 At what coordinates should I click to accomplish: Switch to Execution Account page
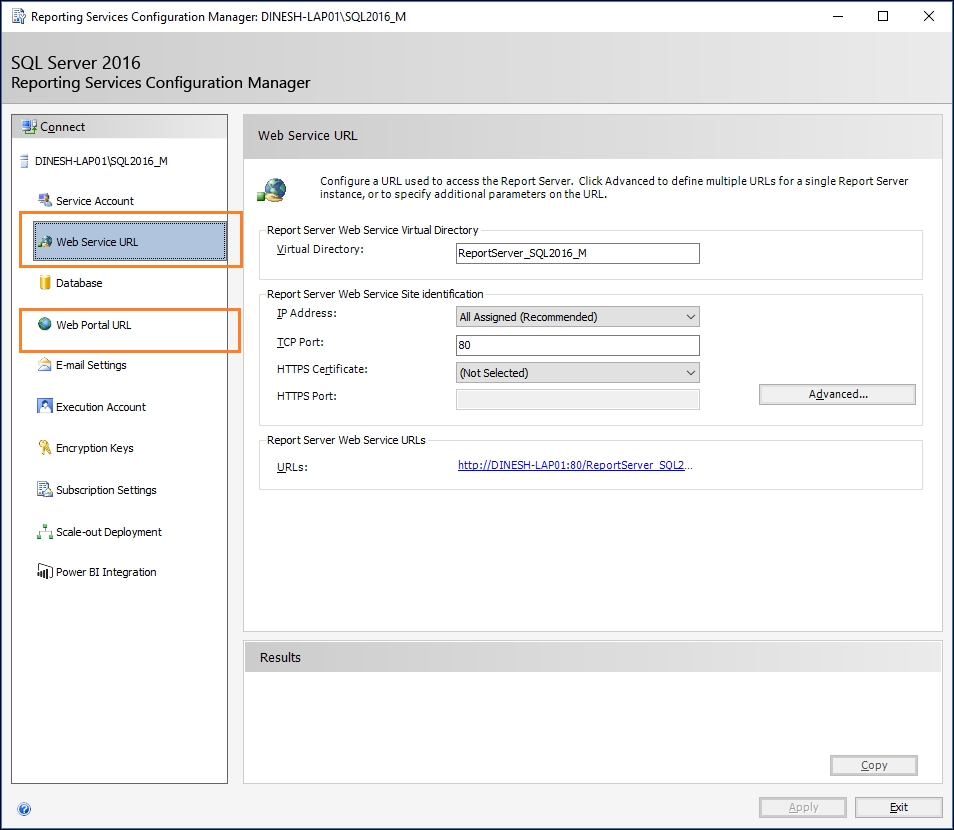[101, 407]
